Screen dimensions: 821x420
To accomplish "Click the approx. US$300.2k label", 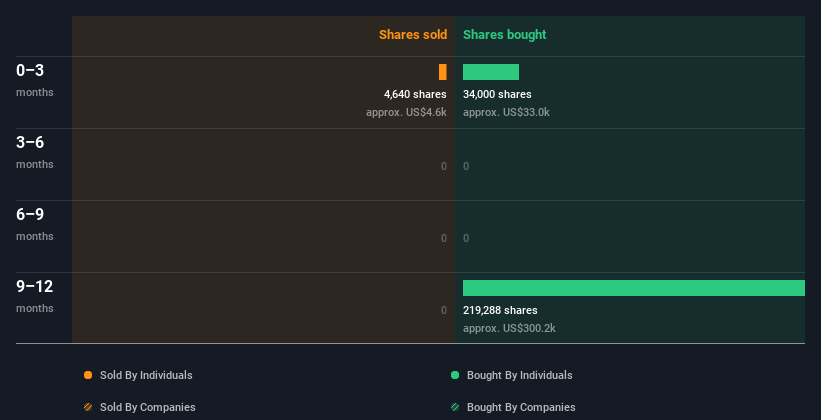I will pyautogui.click(x=509, y=328).
